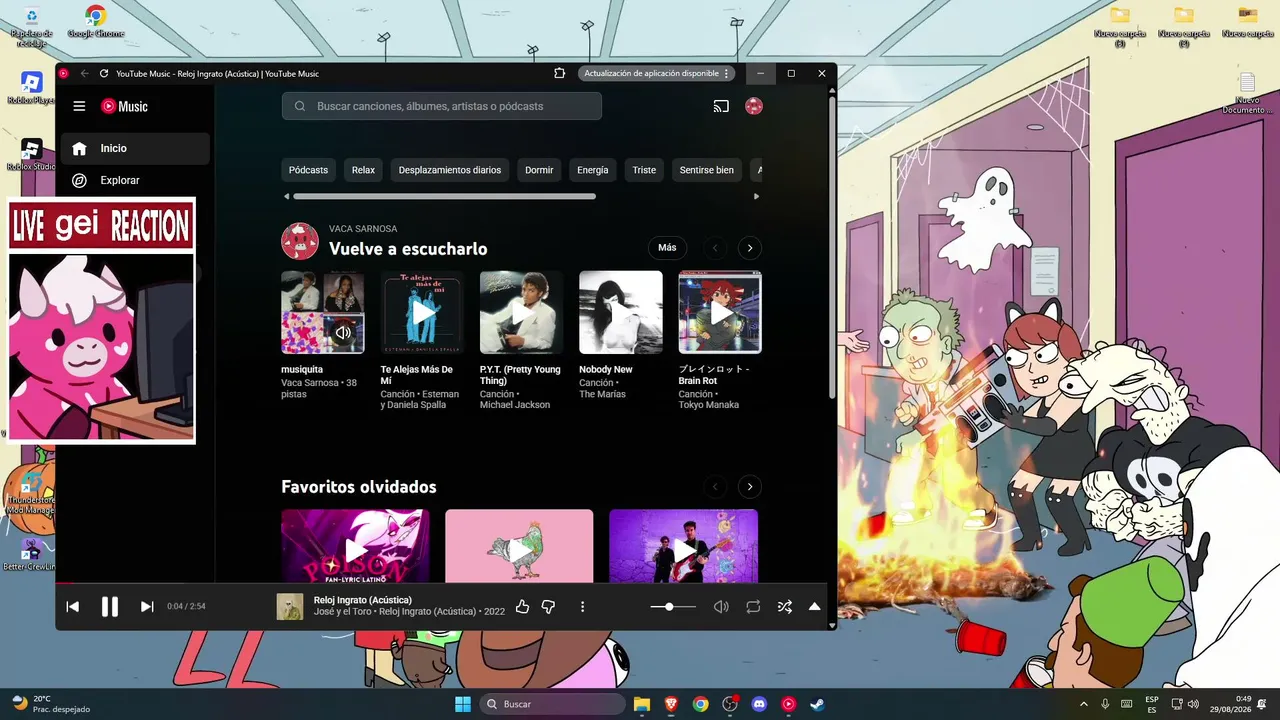Click the Más button

pyautogui.click(x=667, y=248)
